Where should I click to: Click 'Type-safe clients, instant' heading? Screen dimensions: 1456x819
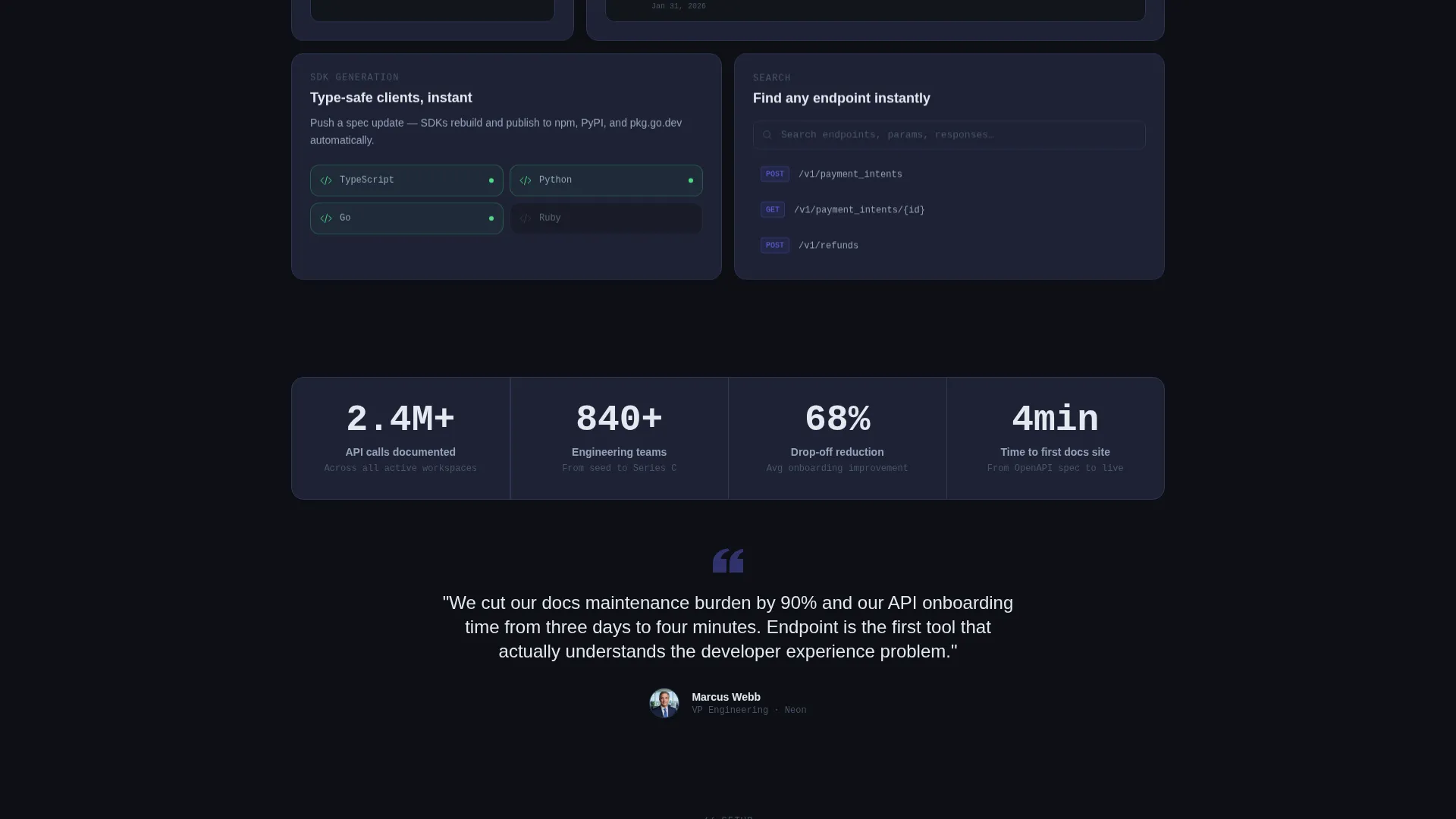[x=391, y=98]
